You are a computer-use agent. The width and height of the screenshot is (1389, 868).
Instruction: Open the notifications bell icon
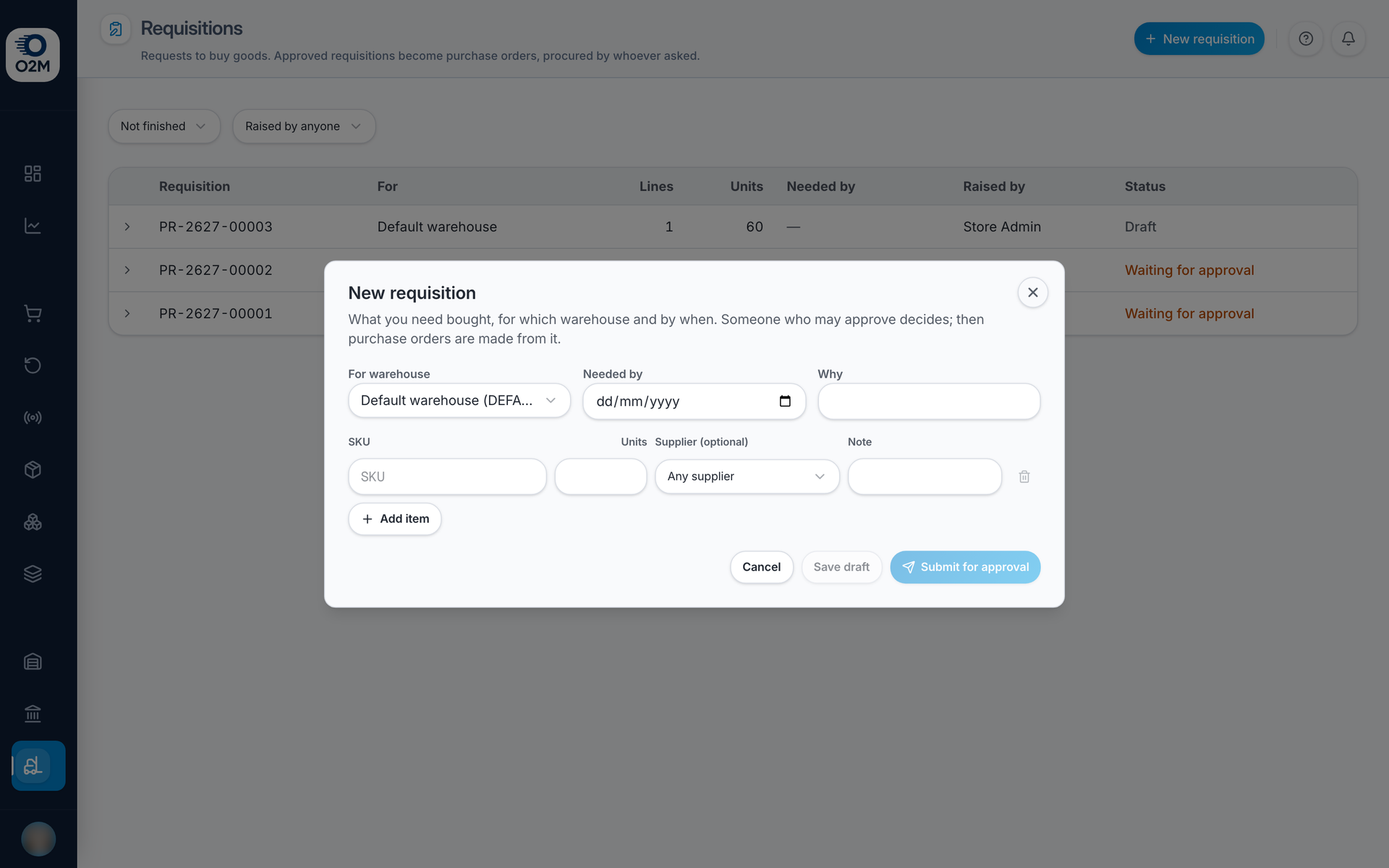coord(1348,39)
